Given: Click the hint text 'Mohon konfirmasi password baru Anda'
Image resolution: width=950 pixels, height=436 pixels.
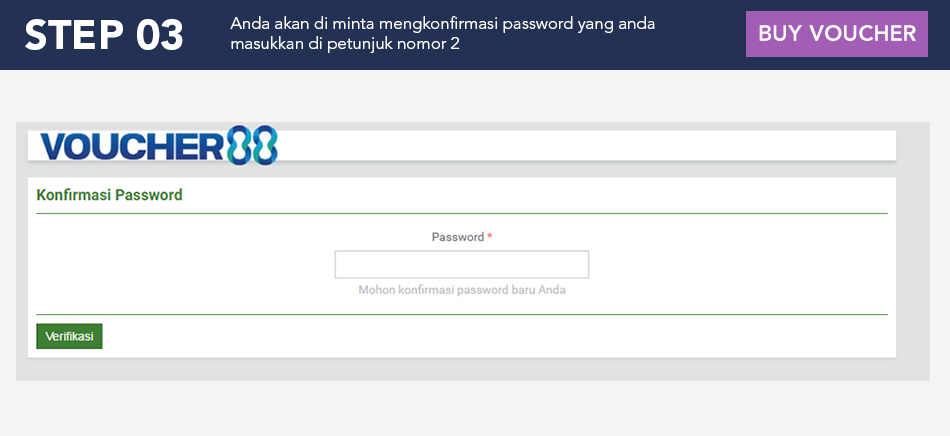Looking at the screenshot, I should (x=468, y=290).
